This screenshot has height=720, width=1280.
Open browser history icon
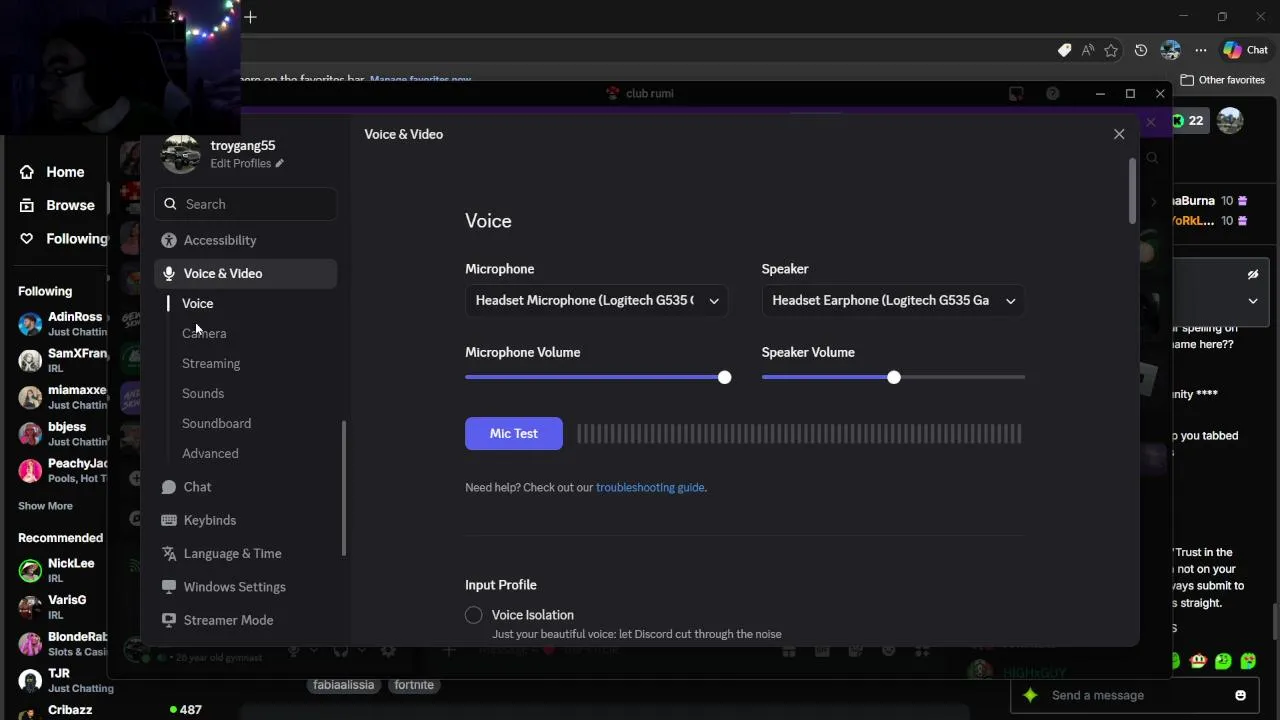point(1141,50)
